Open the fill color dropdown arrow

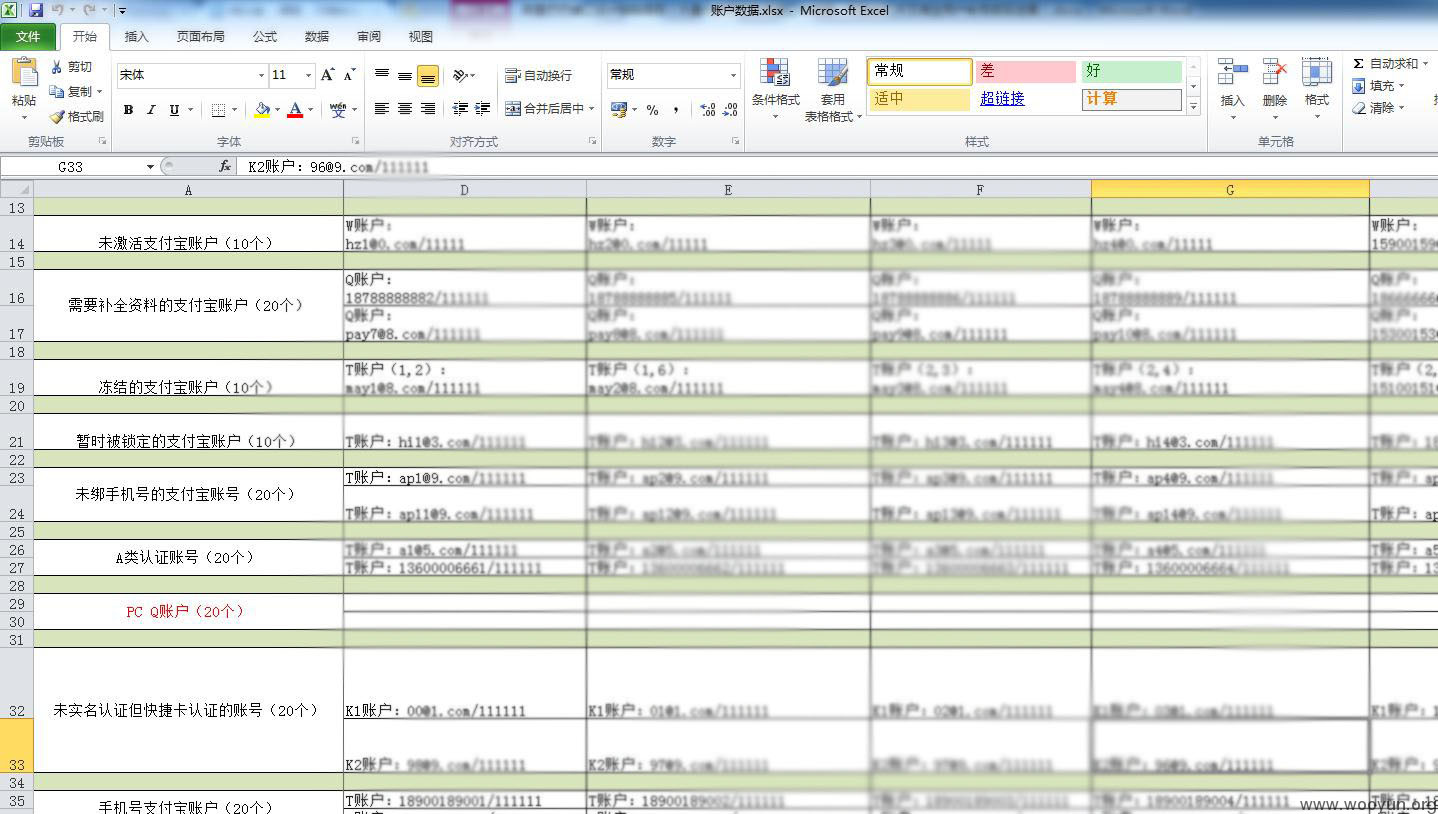click(277, 110)
